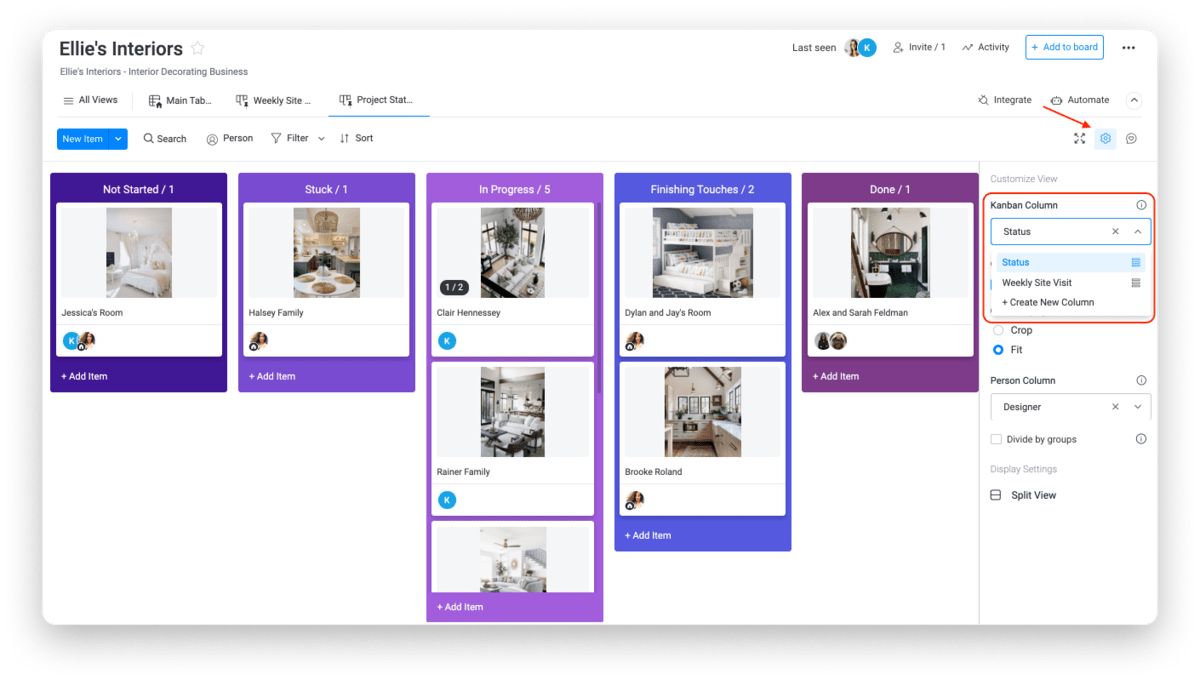Click the Ellie's Interiors board title

click(x=121, y=48)
